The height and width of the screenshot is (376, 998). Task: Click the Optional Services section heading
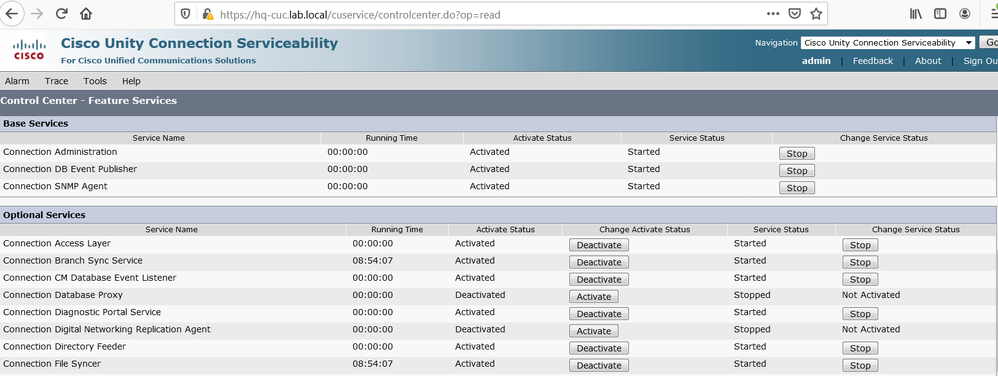(x=44, y=215)
